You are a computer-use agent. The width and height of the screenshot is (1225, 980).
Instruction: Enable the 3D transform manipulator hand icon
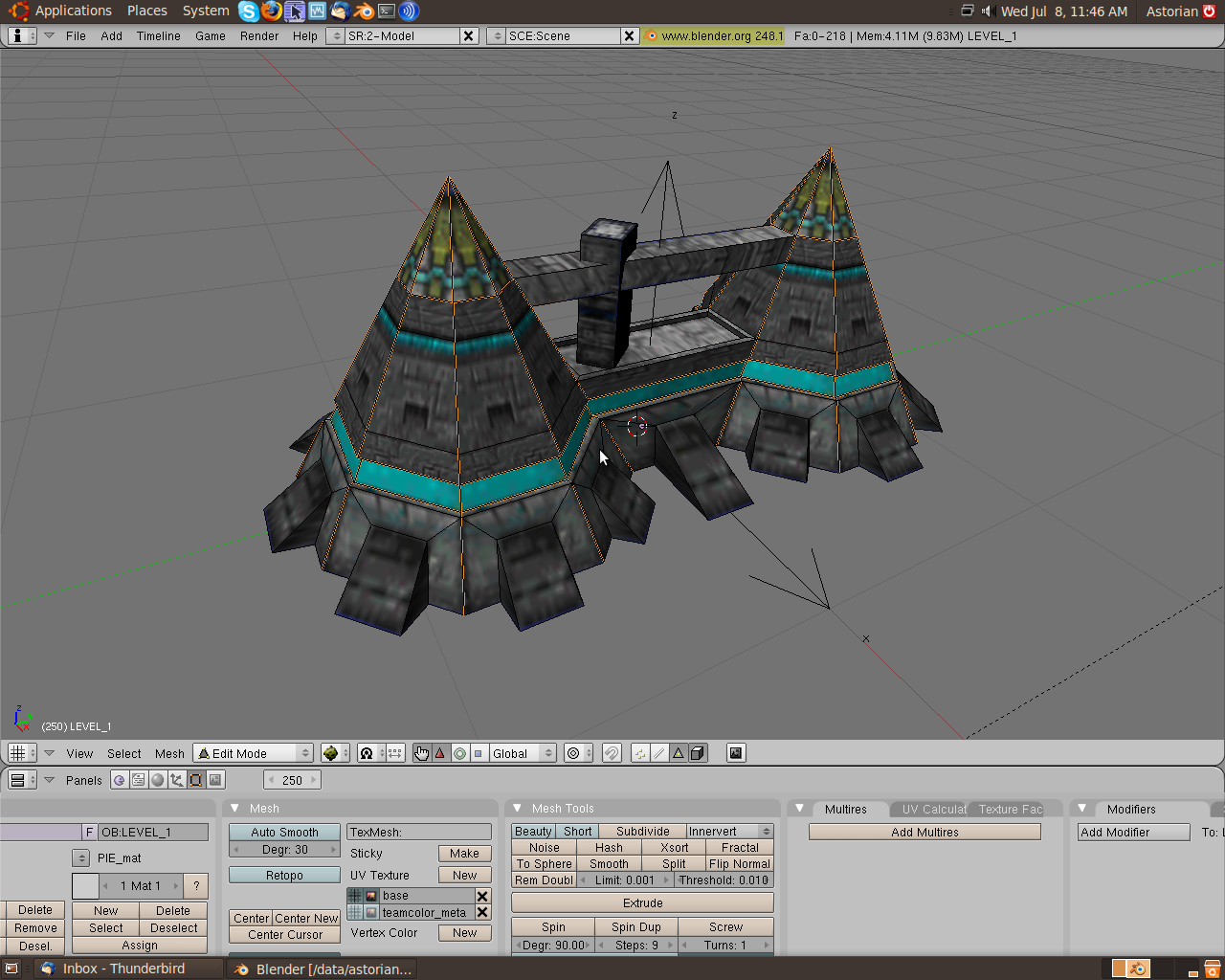click(422, 753)
